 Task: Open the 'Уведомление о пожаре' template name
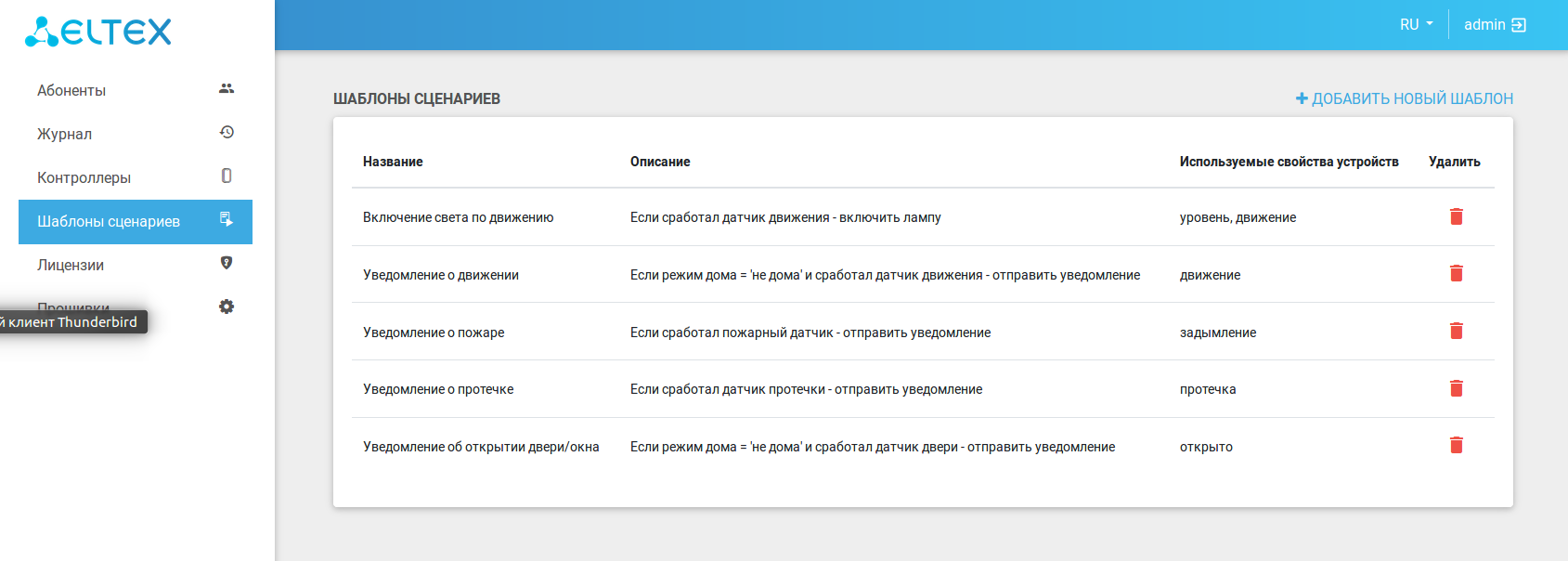coord(434,333)
